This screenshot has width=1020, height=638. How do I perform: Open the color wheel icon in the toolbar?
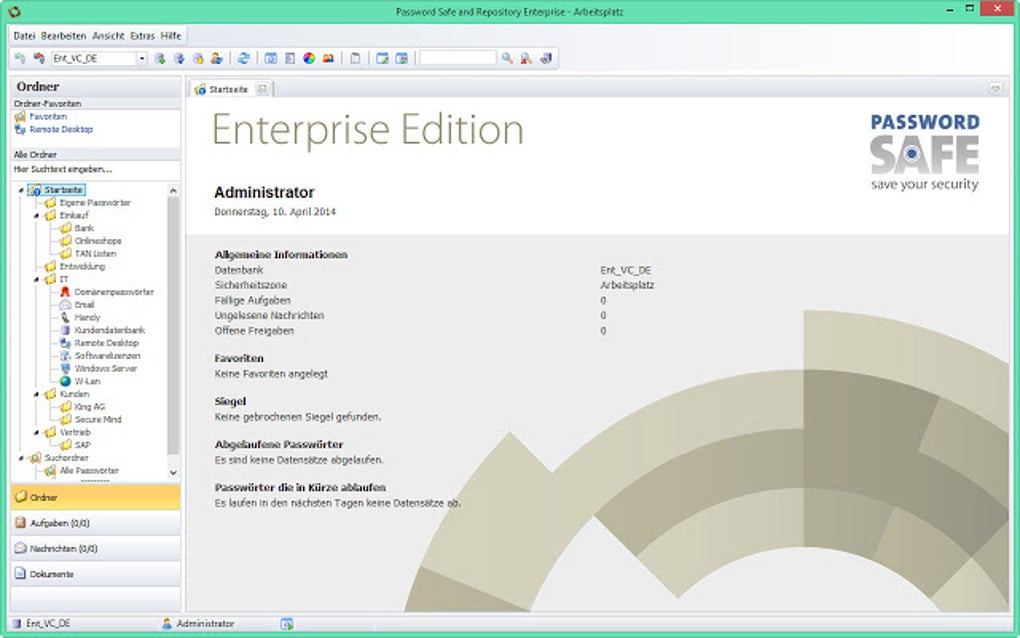[x=309, y=58]
